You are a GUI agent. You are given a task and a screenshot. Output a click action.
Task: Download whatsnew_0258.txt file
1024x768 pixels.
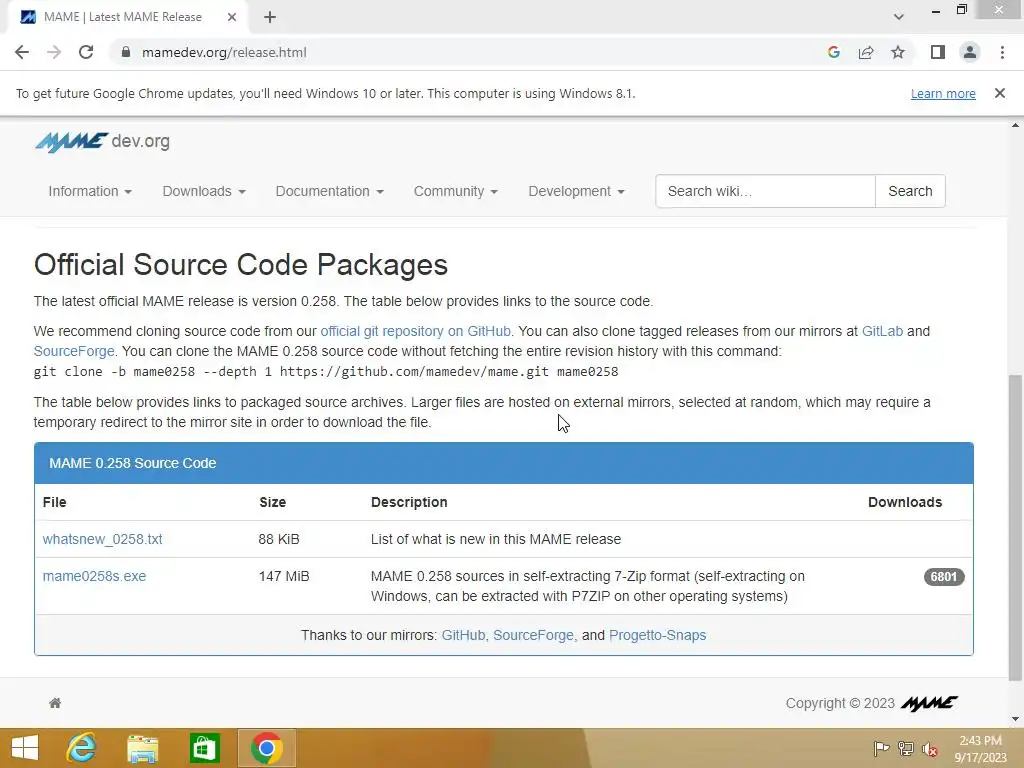click(x=103, y=539)
